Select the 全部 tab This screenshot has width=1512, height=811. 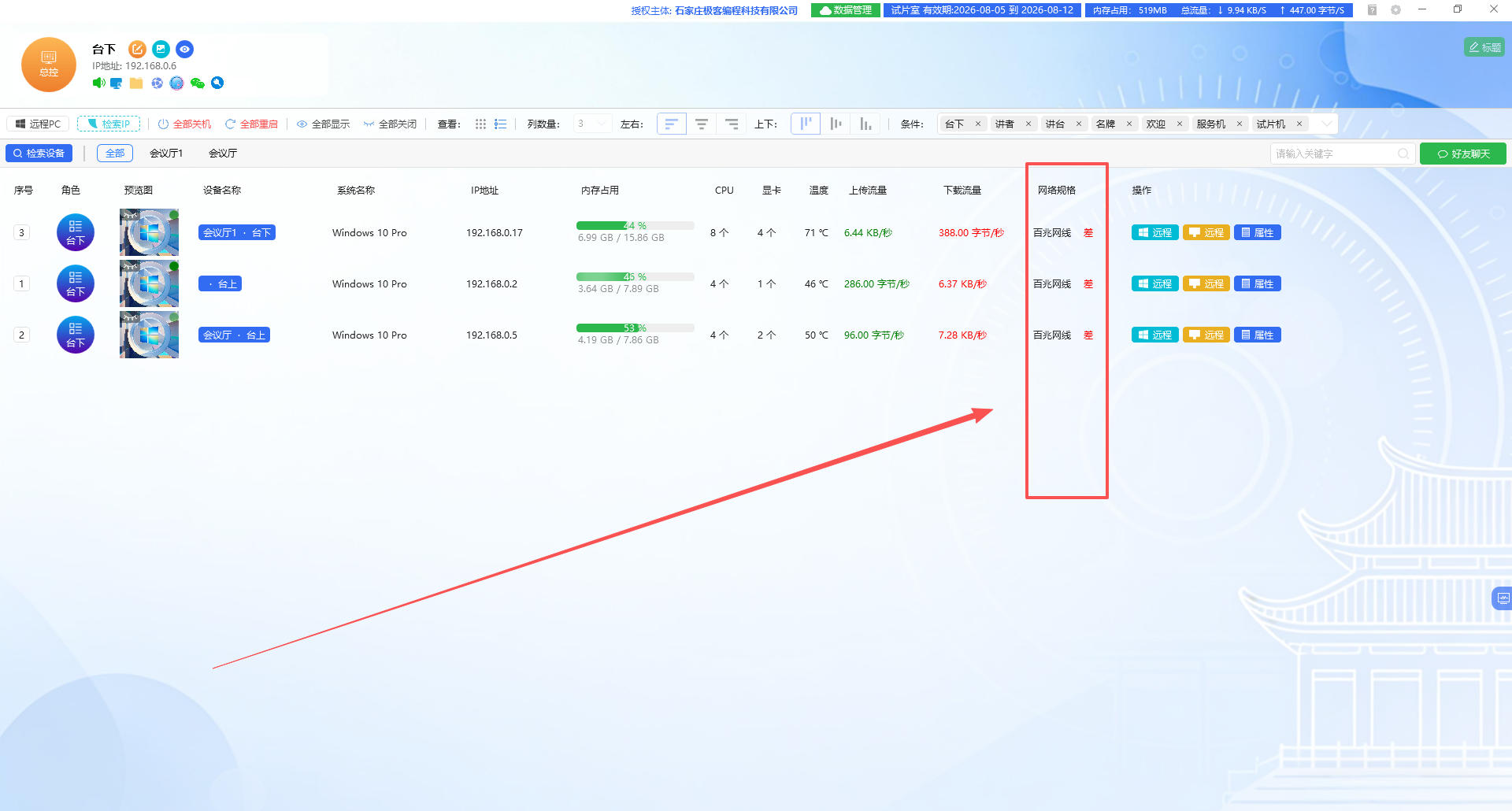click(x=115, y=154)
